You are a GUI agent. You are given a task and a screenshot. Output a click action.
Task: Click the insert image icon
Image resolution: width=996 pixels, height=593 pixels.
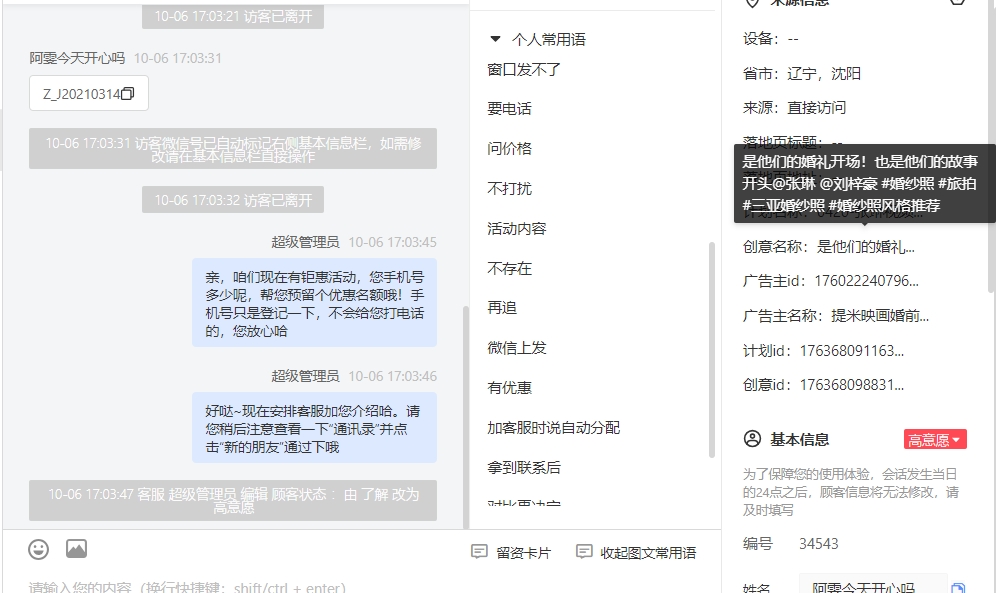coord(76,549)
